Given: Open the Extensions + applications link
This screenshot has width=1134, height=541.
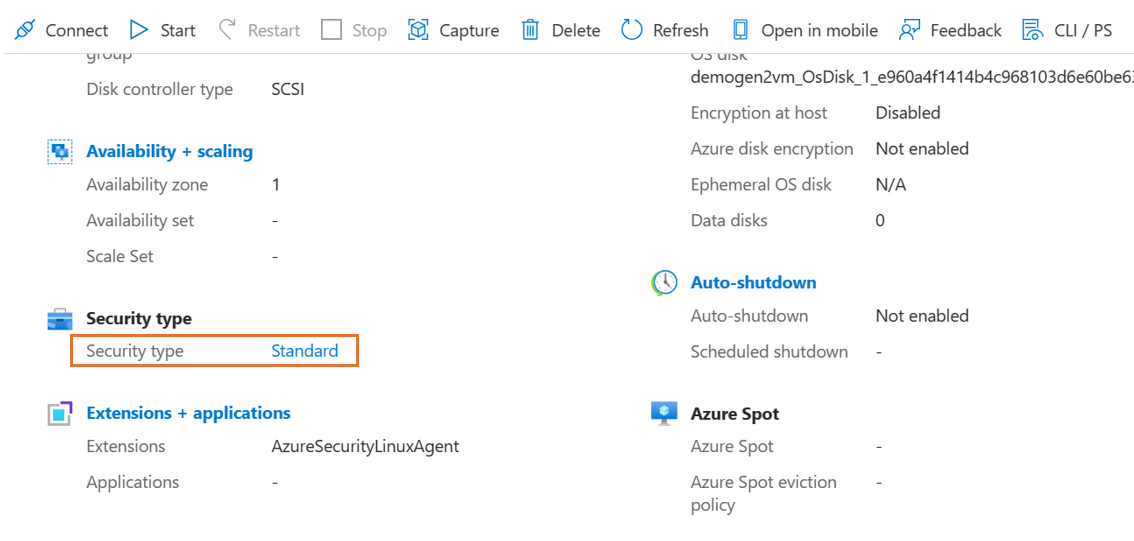Looking at the screenshot, I should pyautogui.click(x=188, y=413).
